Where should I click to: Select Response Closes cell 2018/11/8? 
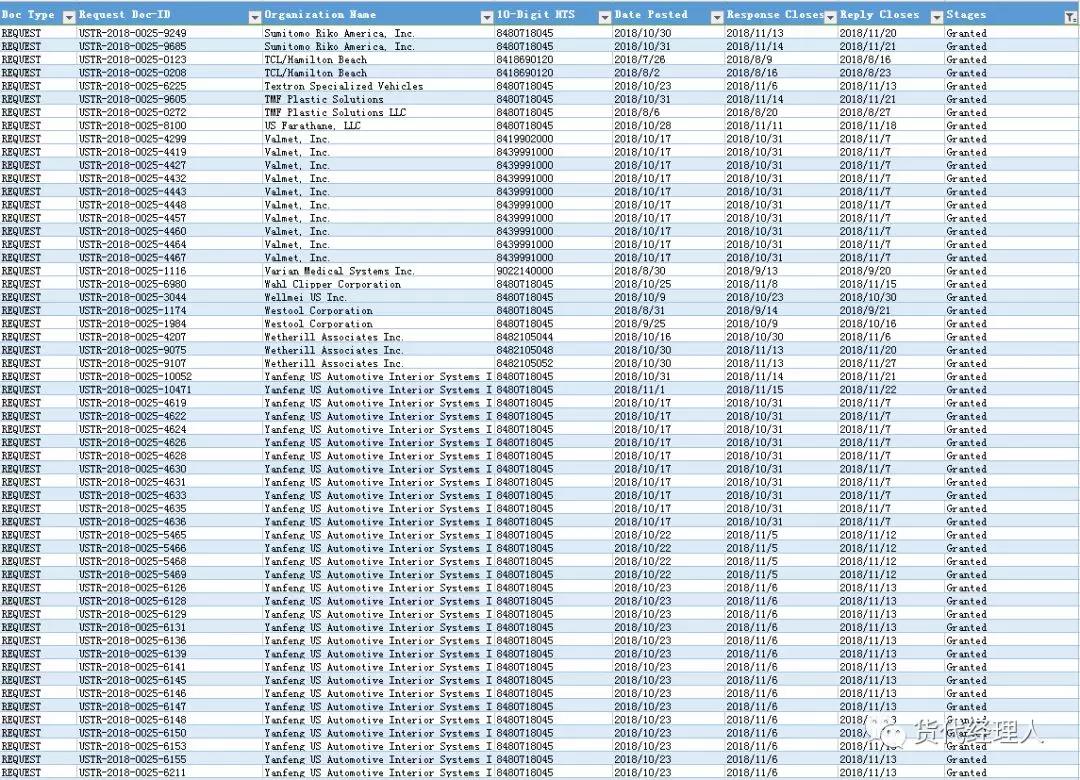(781, 284)
